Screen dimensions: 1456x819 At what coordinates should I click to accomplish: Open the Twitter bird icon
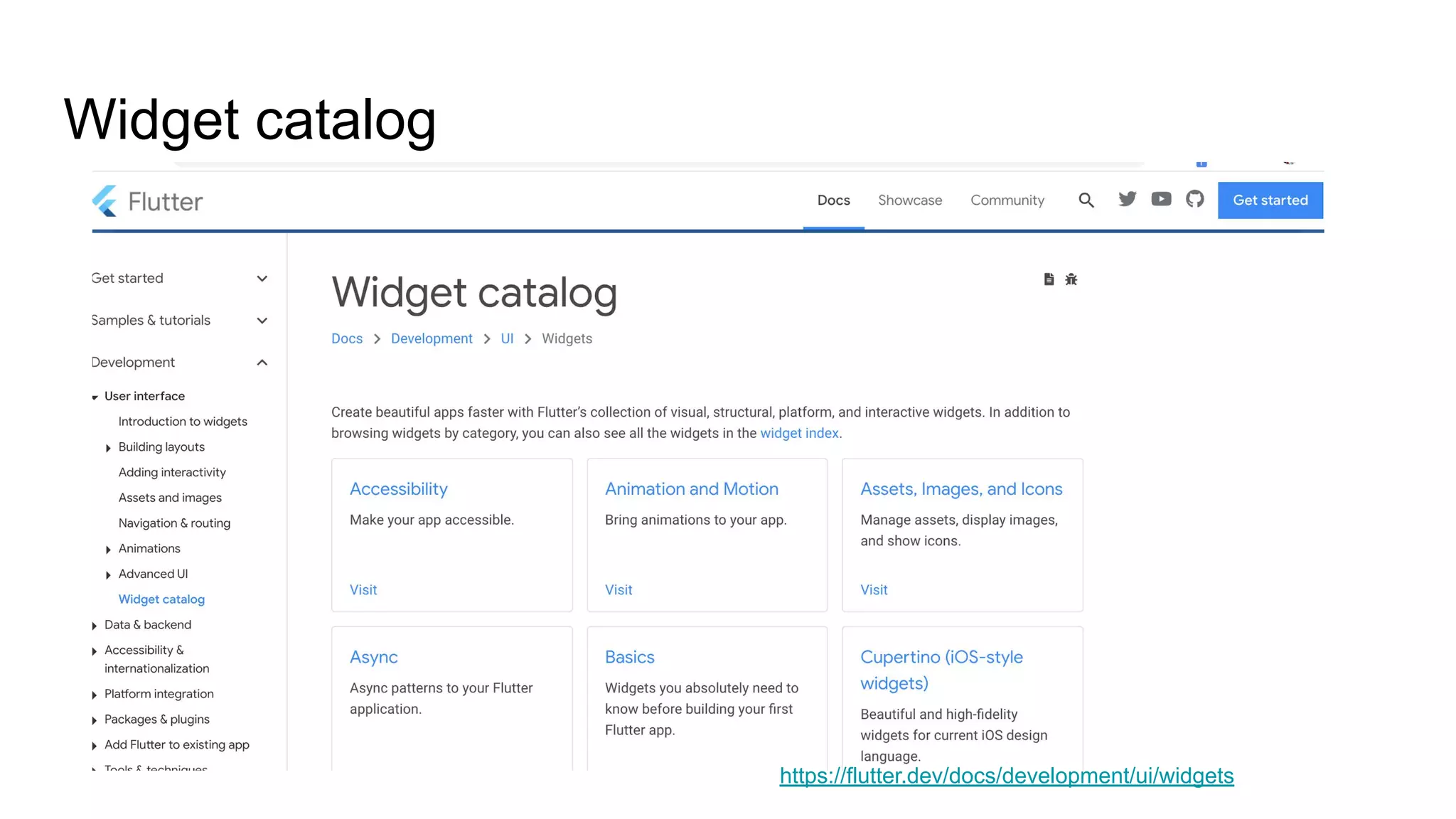[x=1127, y=200]
